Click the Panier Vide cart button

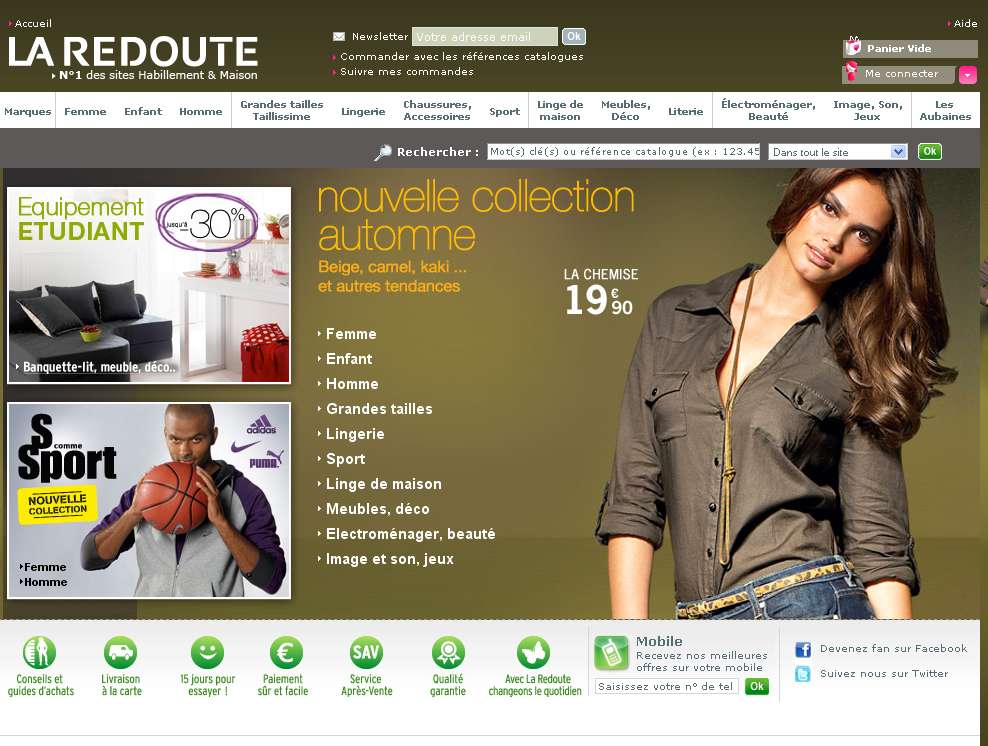910,48
